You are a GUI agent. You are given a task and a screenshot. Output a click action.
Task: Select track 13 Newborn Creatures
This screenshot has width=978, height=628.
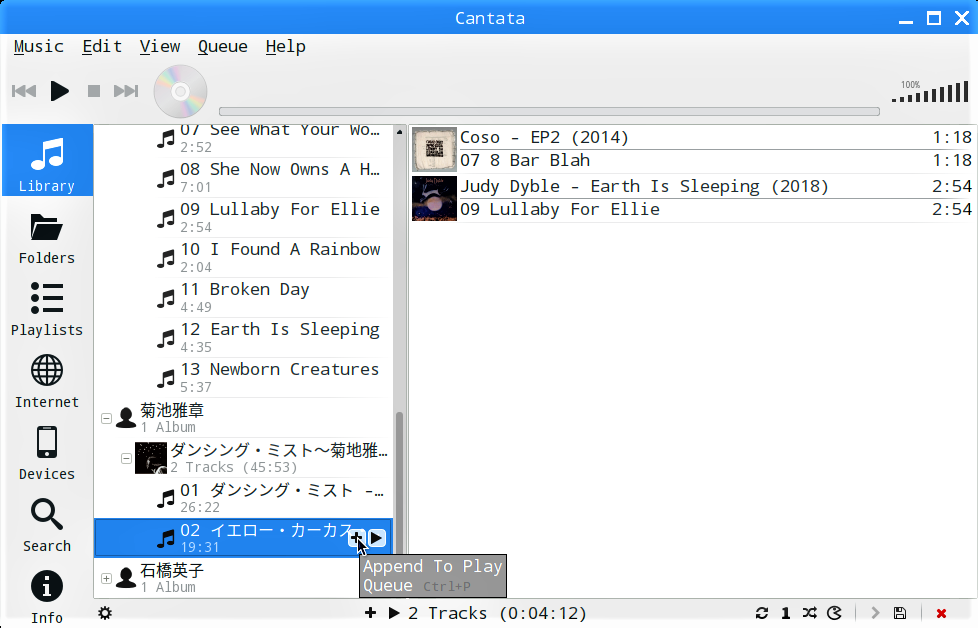coord(244,377)
